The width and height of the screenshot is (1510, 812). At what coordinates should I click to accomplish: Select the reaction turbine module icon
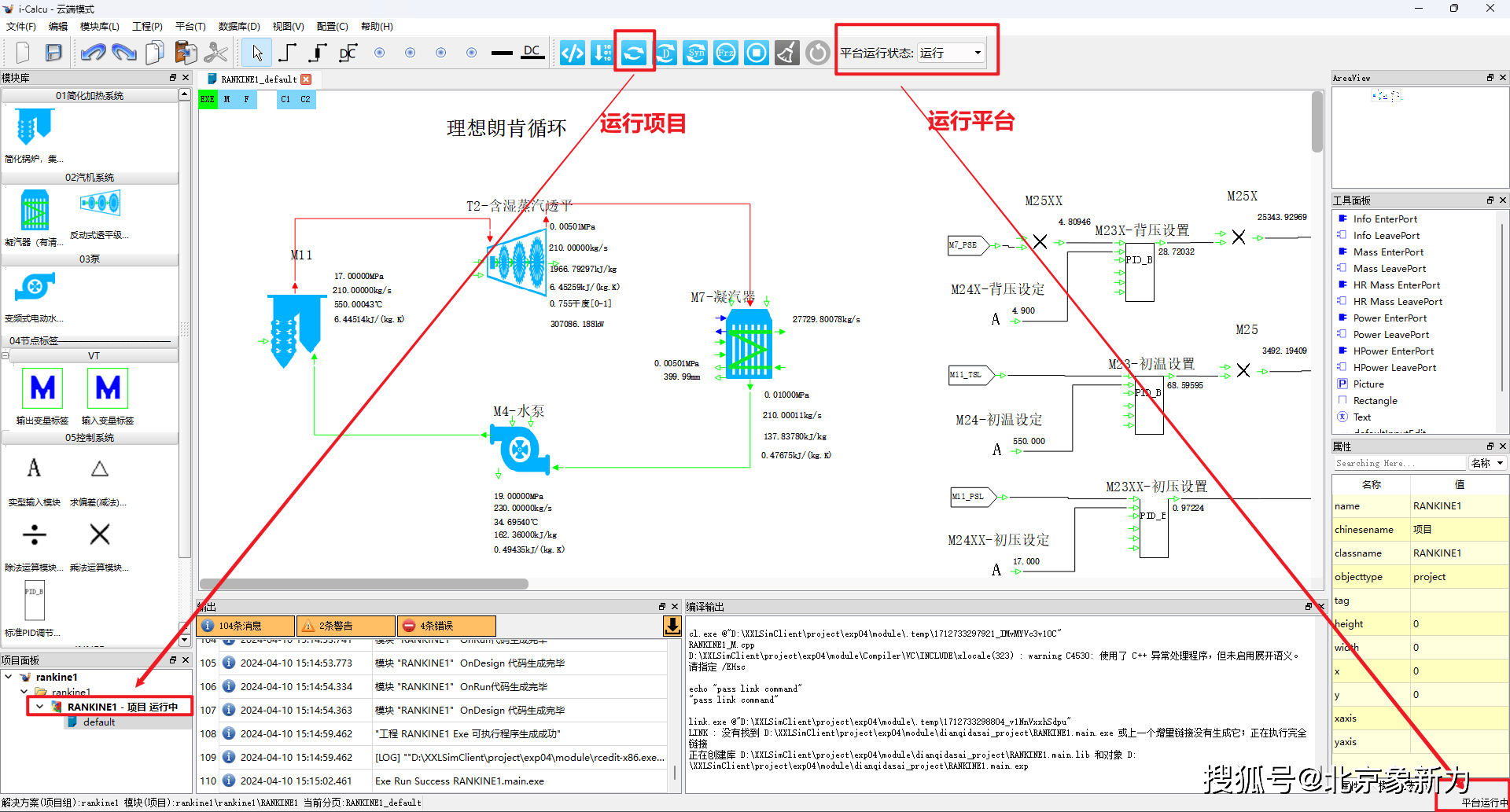coord(100,204)
